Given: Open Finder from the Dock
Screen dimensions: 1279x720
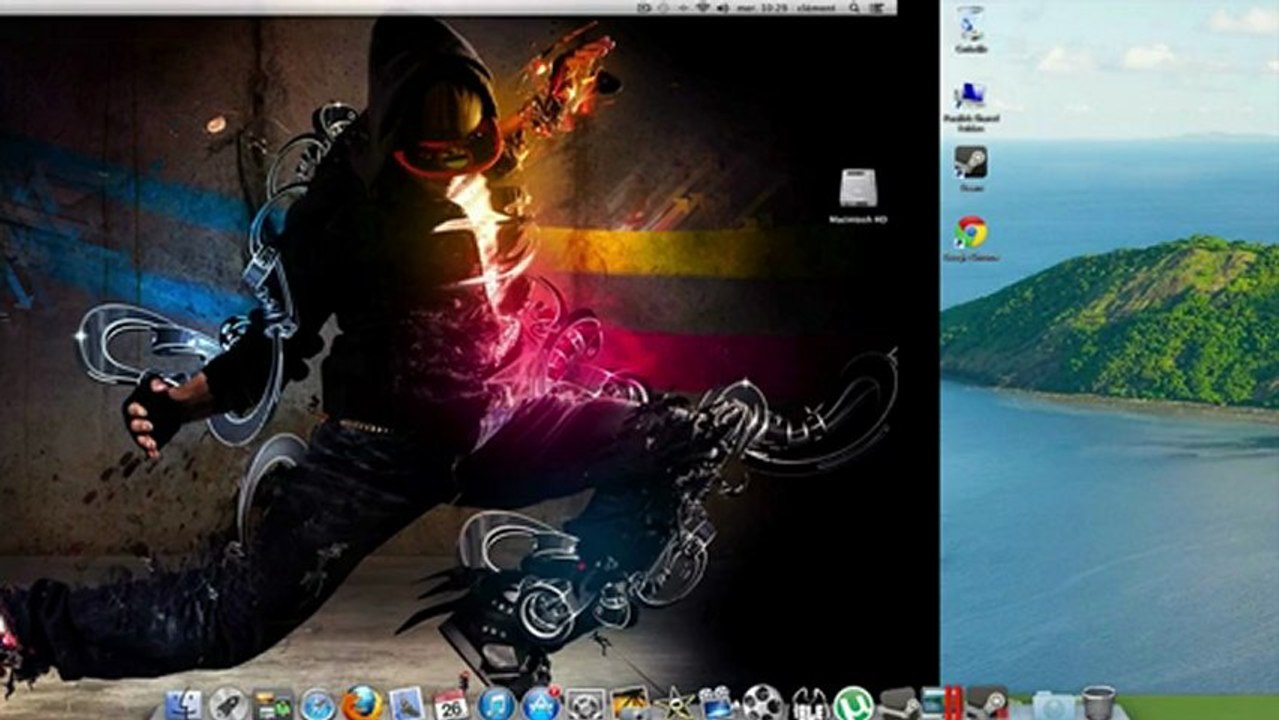Looking at the screenshot, I should click(x=184, y=705).
